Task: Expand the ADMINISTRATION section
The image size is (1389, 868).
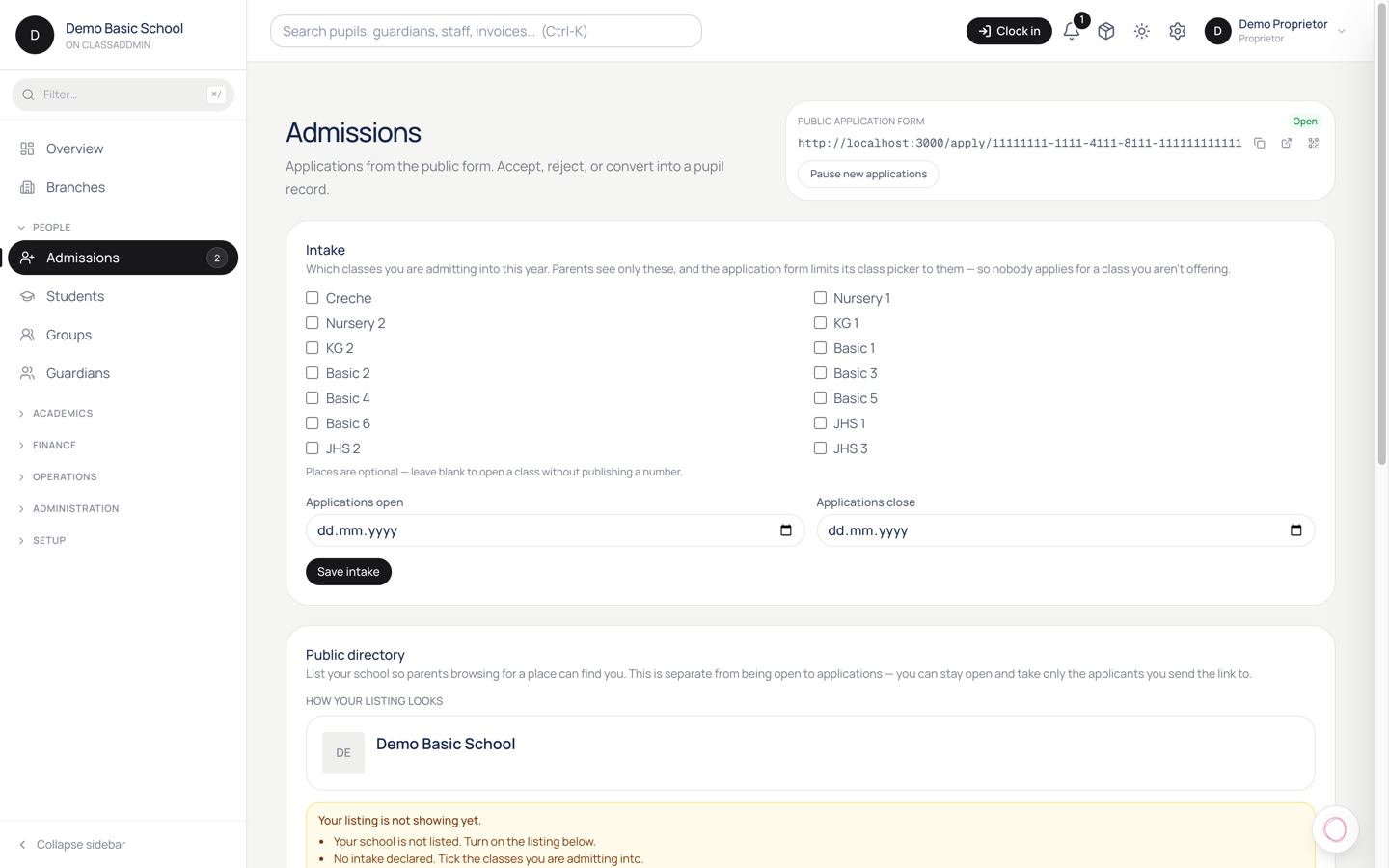Action: click(x=68, y=509)
